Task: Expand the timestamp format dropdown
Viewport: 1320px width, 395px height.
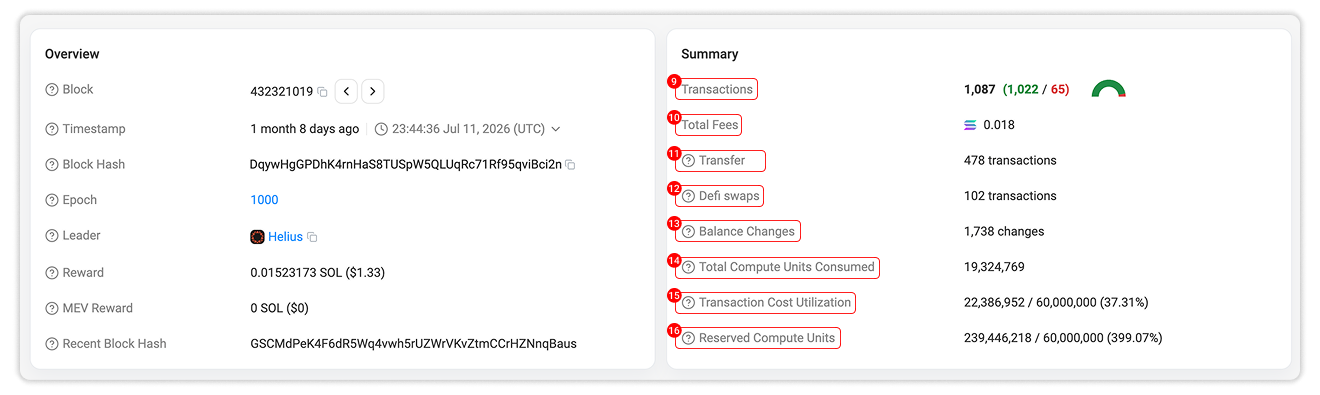Action: tap(556, 129)
